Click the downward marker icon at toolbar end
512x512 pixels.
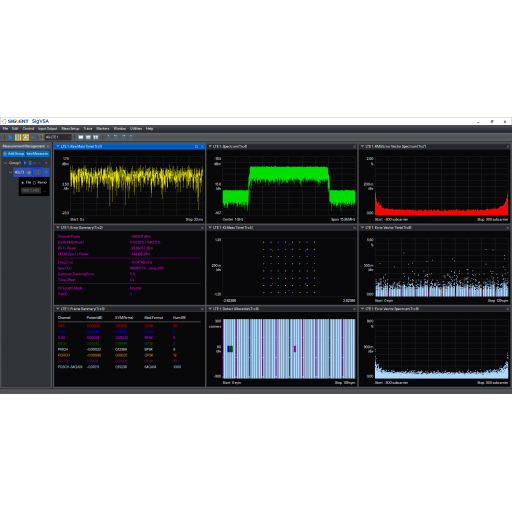point(131,137)
